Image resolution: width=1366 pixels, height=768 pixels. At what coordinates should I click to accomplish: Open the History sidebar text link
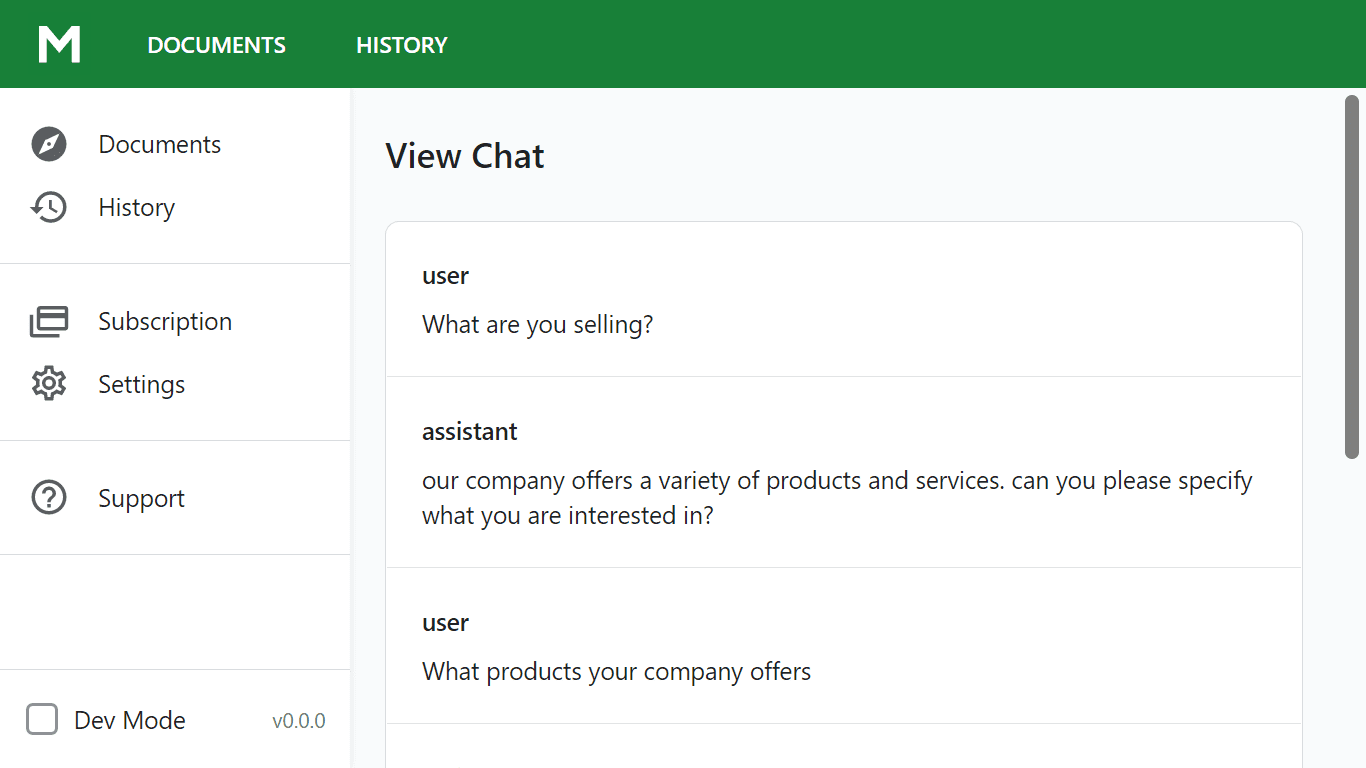pos(137,207)
